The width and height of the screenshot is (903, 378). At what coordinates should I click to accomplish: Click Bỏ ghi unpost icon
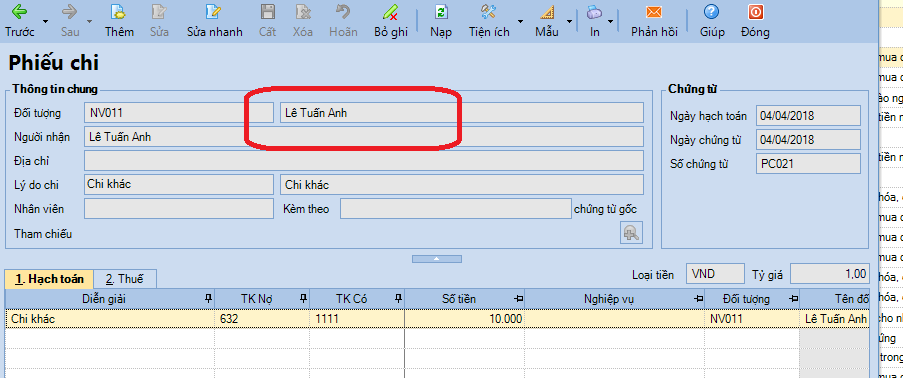(390, 12)
